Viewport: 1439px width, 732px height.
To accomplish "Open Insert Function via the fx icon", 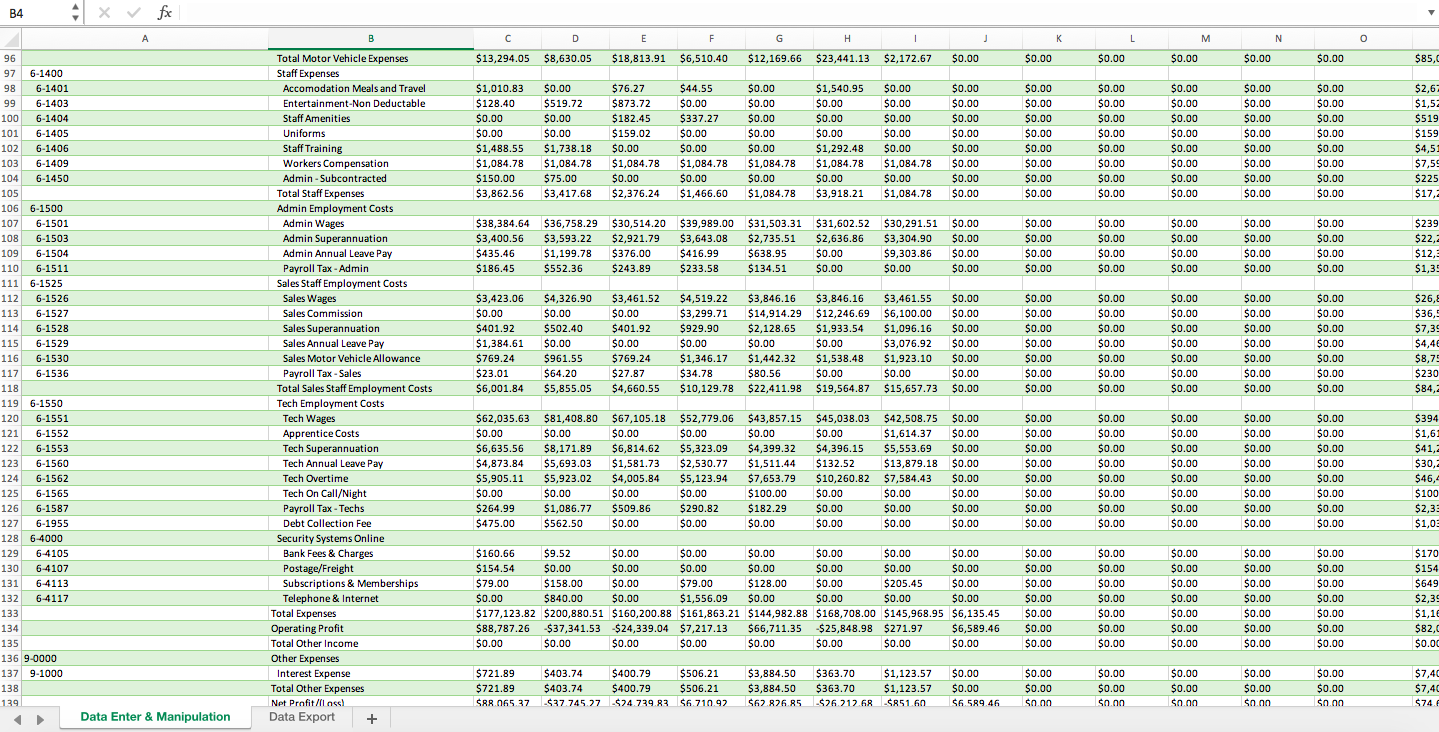I will click(x=165, y=13).
